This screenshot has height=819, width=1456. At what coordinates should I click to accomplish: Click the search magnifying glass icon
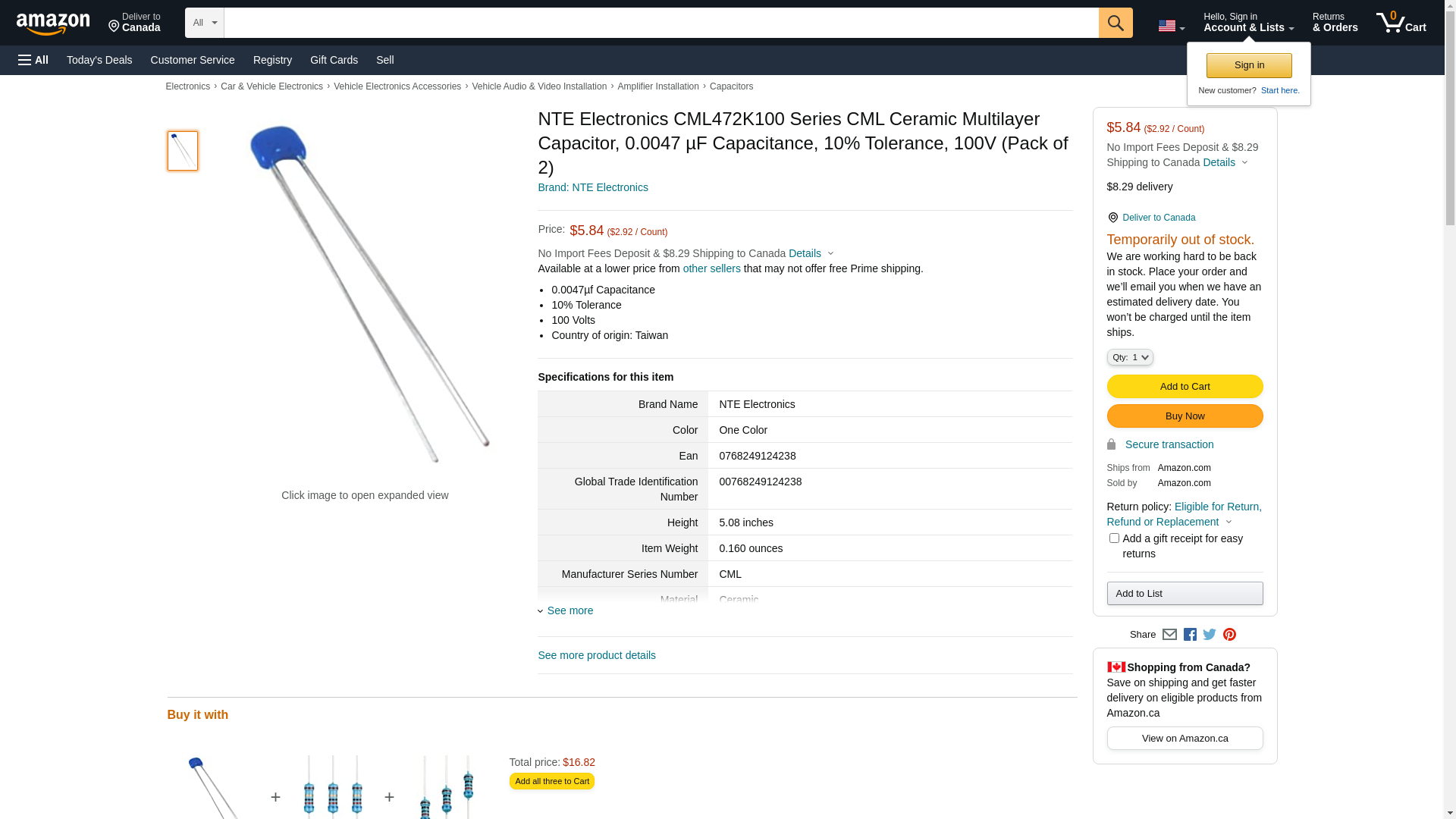click(x=1115, y=23)
